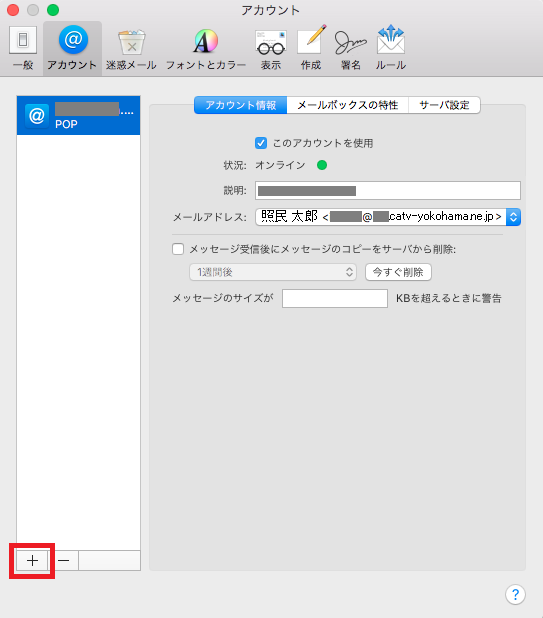Screen dimensions: 543x618
Task: Open help with the question mark button
Action: pyautogui.click(x=515, y=594)
